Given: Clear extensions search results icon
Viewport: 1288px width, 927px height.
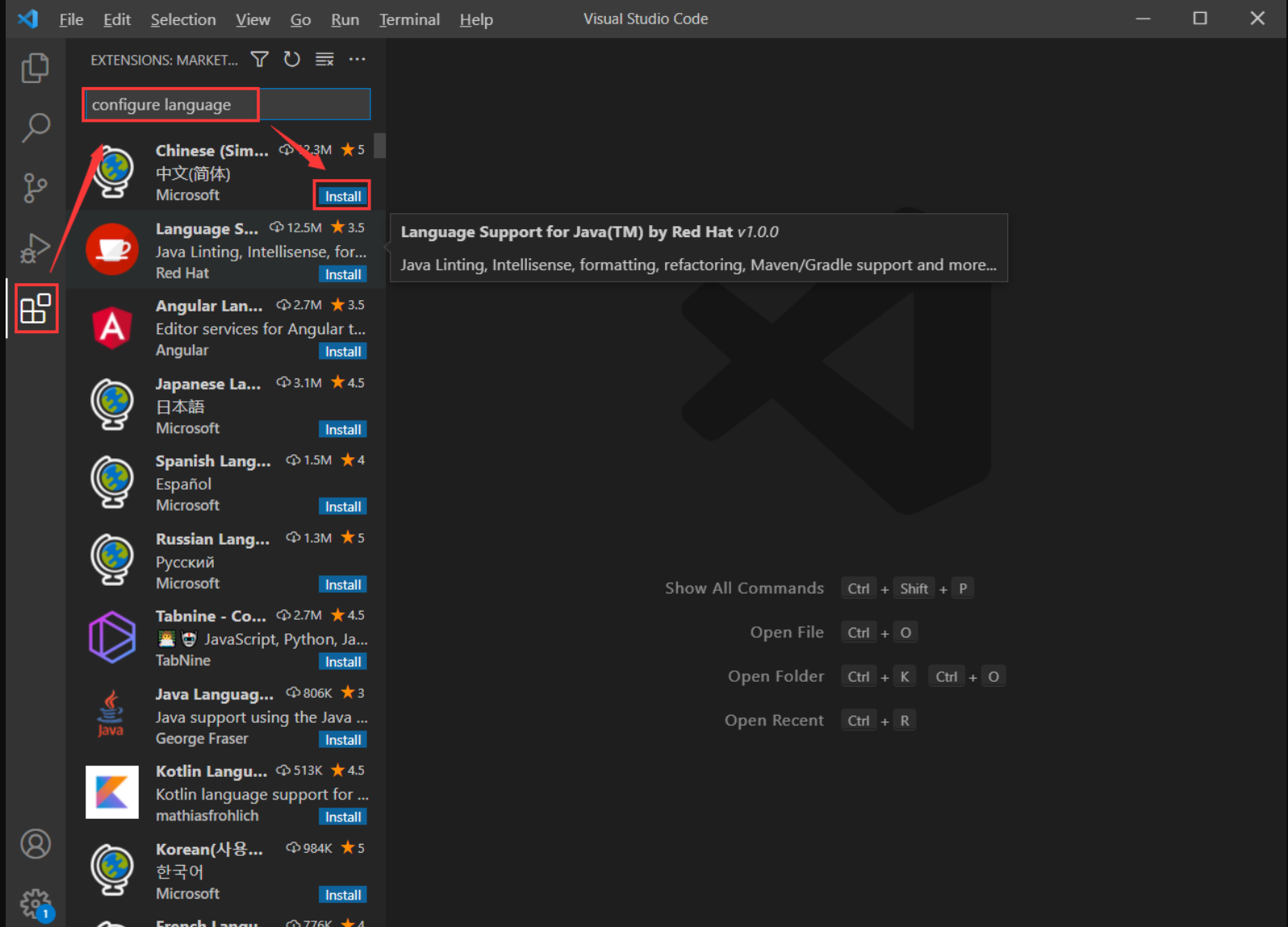Looking at the screenshot, I should 324,60.
